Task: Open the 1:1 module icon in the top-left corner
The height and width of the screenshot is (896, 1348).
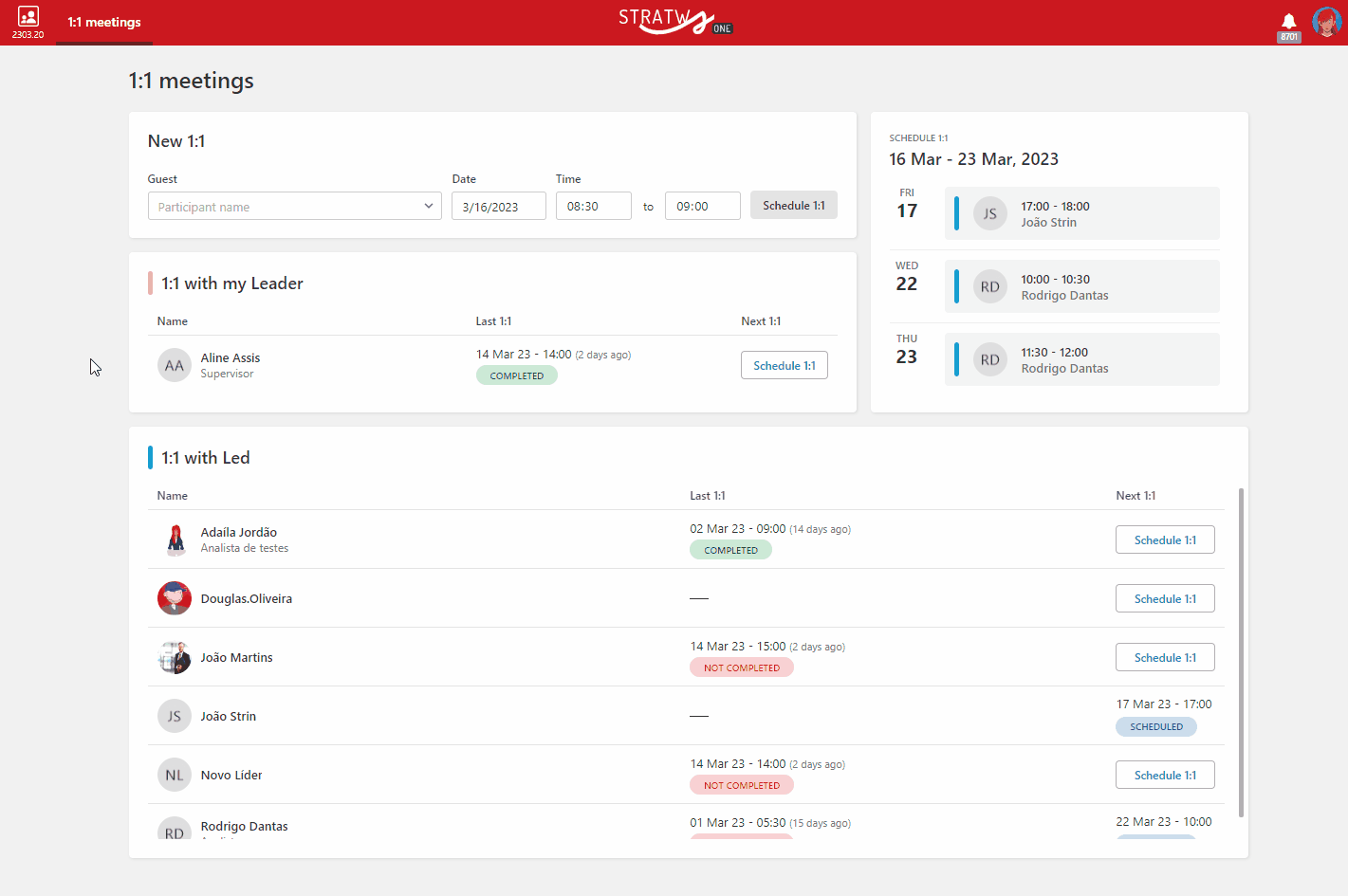Action: tap(28, 22)
